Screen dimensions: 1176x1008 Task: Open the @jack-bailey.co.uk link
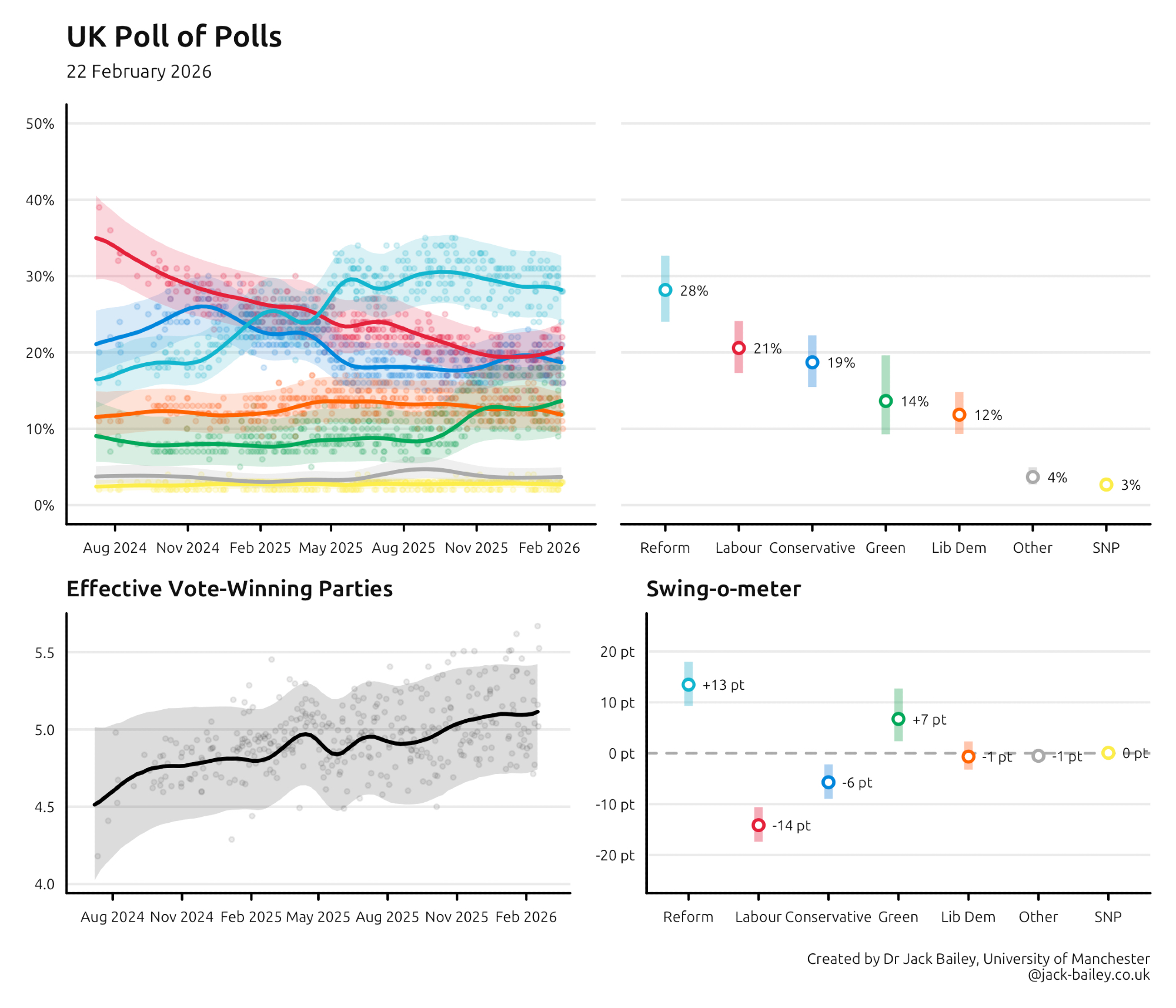(1088, 975)
